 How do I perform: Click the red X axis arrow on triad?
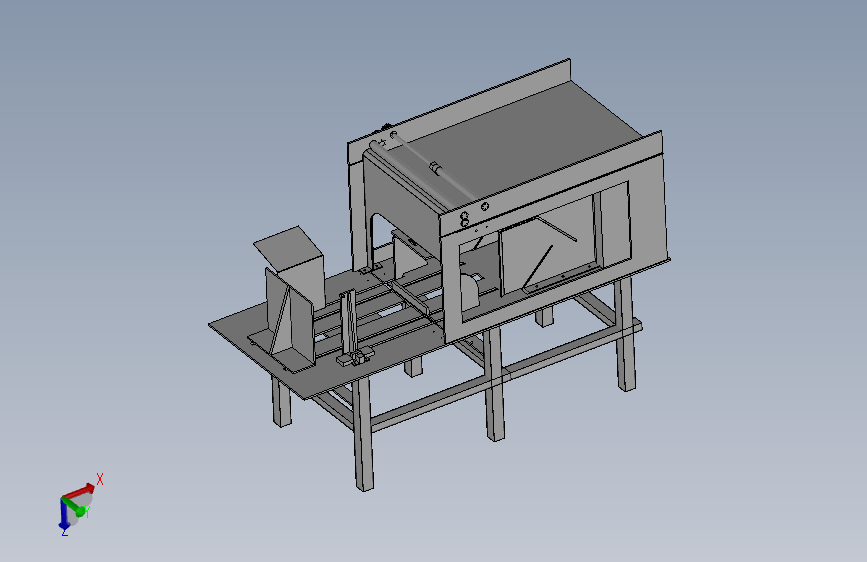tap(80, 491)
